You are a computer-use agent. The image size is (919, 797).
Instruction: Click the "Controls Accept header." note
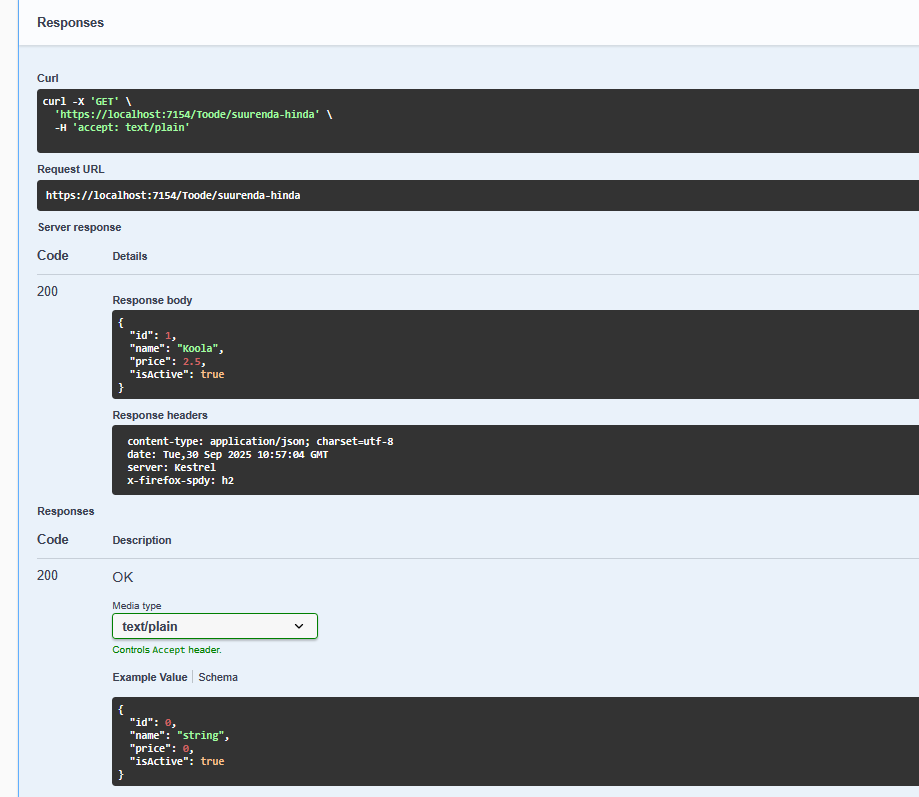[x=167, y=649]
